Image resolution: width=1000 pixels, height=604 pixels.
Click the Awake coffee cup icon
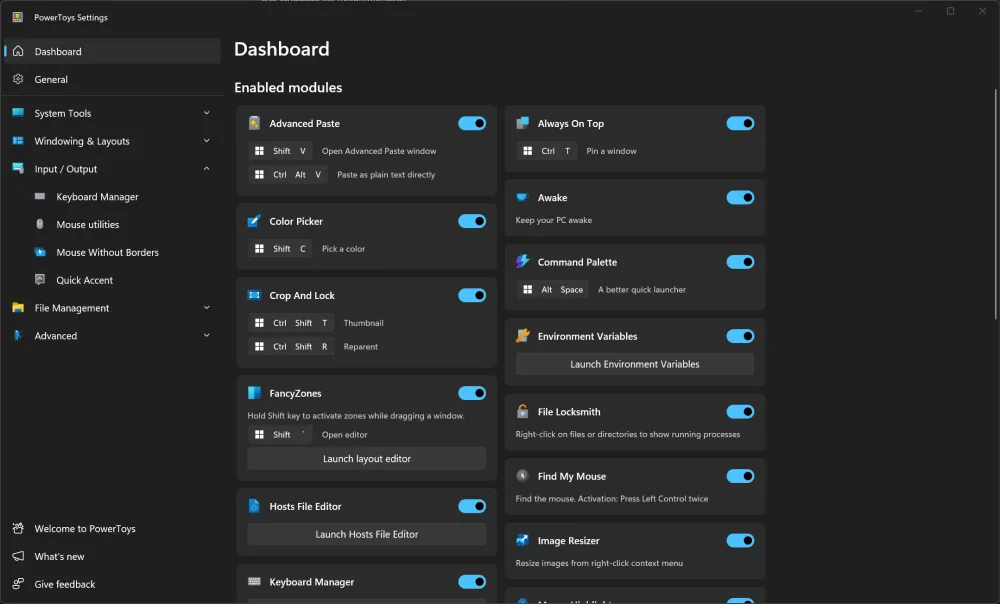(522, 198)
